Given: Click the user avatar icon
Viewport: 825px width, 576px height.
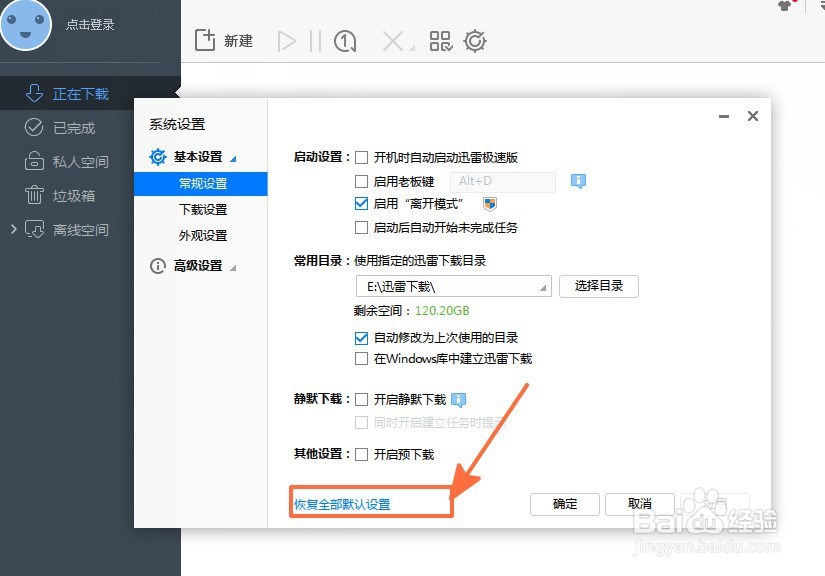Looking at the screenshot, I should (x=25, y=24).
